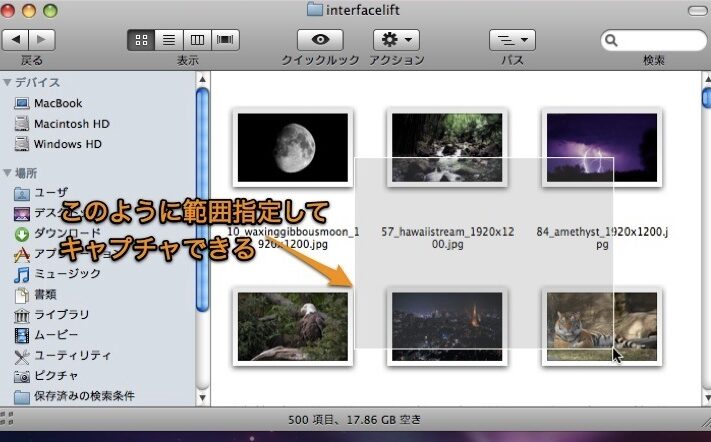Open ユーティリティ in the sidebar

[73, 355]
